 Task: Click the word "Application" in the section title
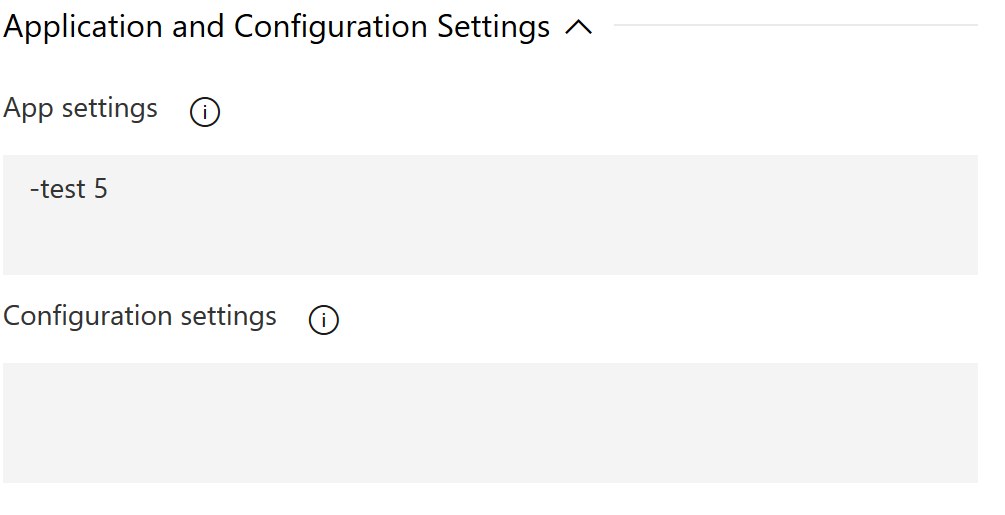(84, 27)
